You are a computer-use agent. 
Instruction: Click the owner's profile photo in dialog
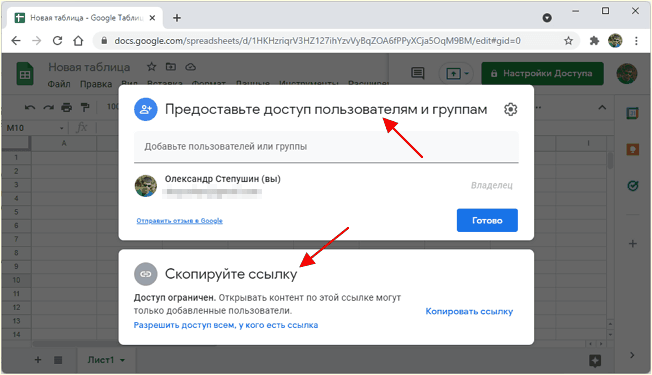(146, 185)
